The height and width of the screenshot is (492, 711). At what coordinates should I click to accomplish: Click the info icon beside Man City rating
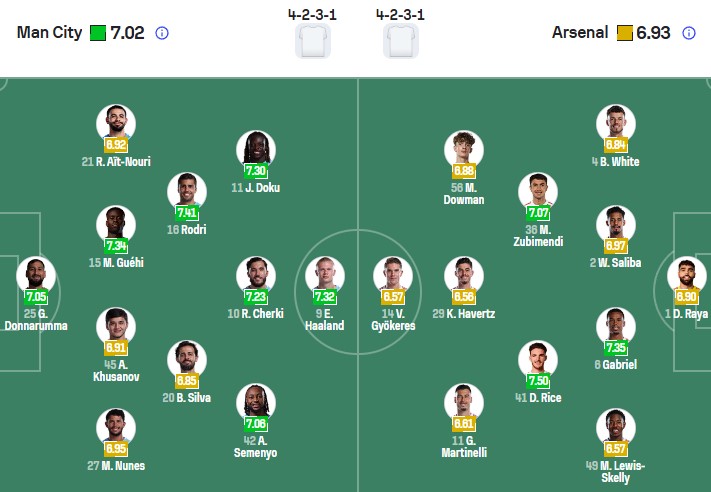click(162, 32)
